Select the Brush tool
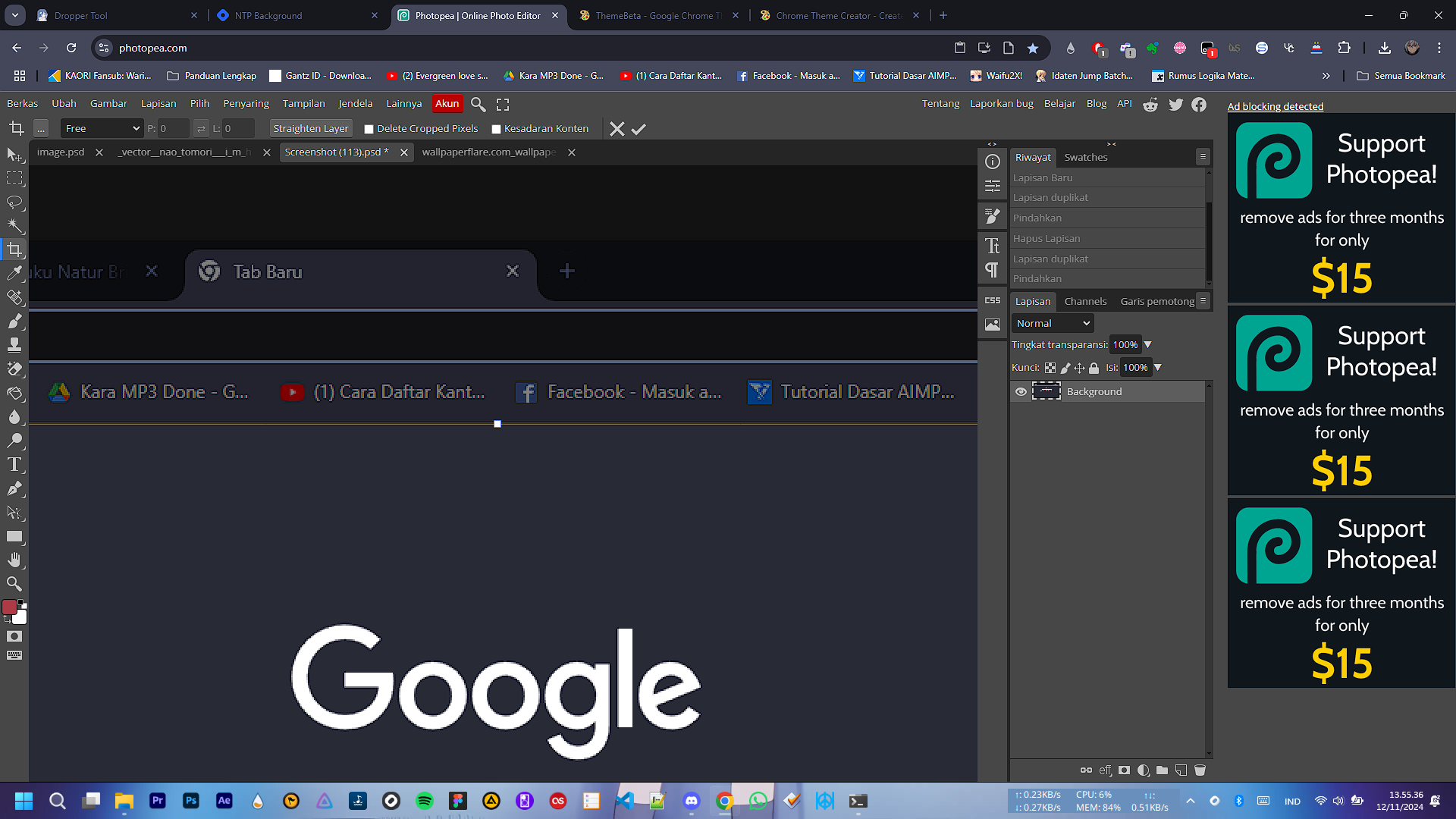Screen dimensions: 1456x819 [14, 321]
